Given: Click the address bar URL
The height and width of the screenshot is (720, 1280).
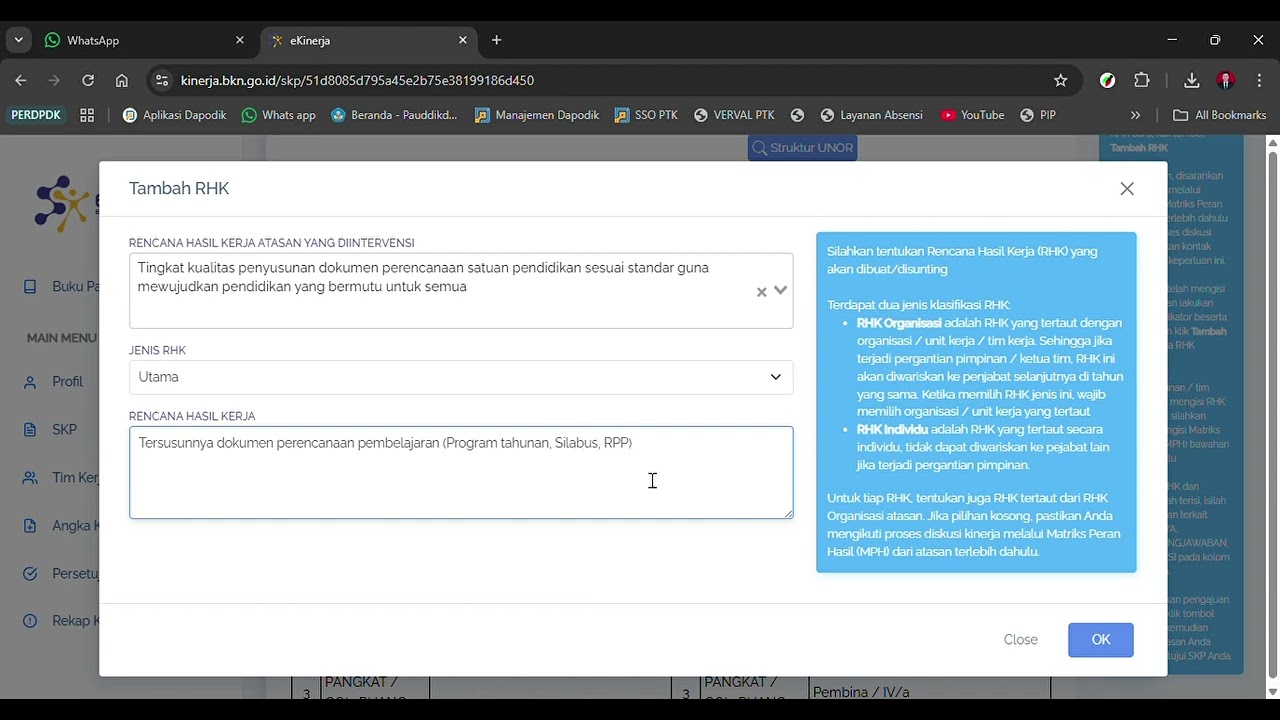Looking at the screenshot, I should (357, 80).
